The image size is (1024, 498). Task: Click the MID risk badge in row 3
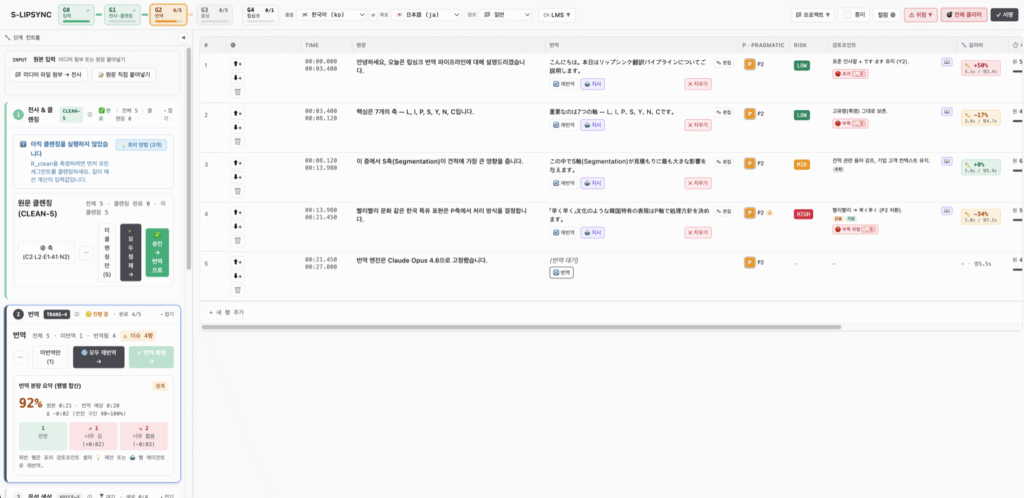(801, 164)
